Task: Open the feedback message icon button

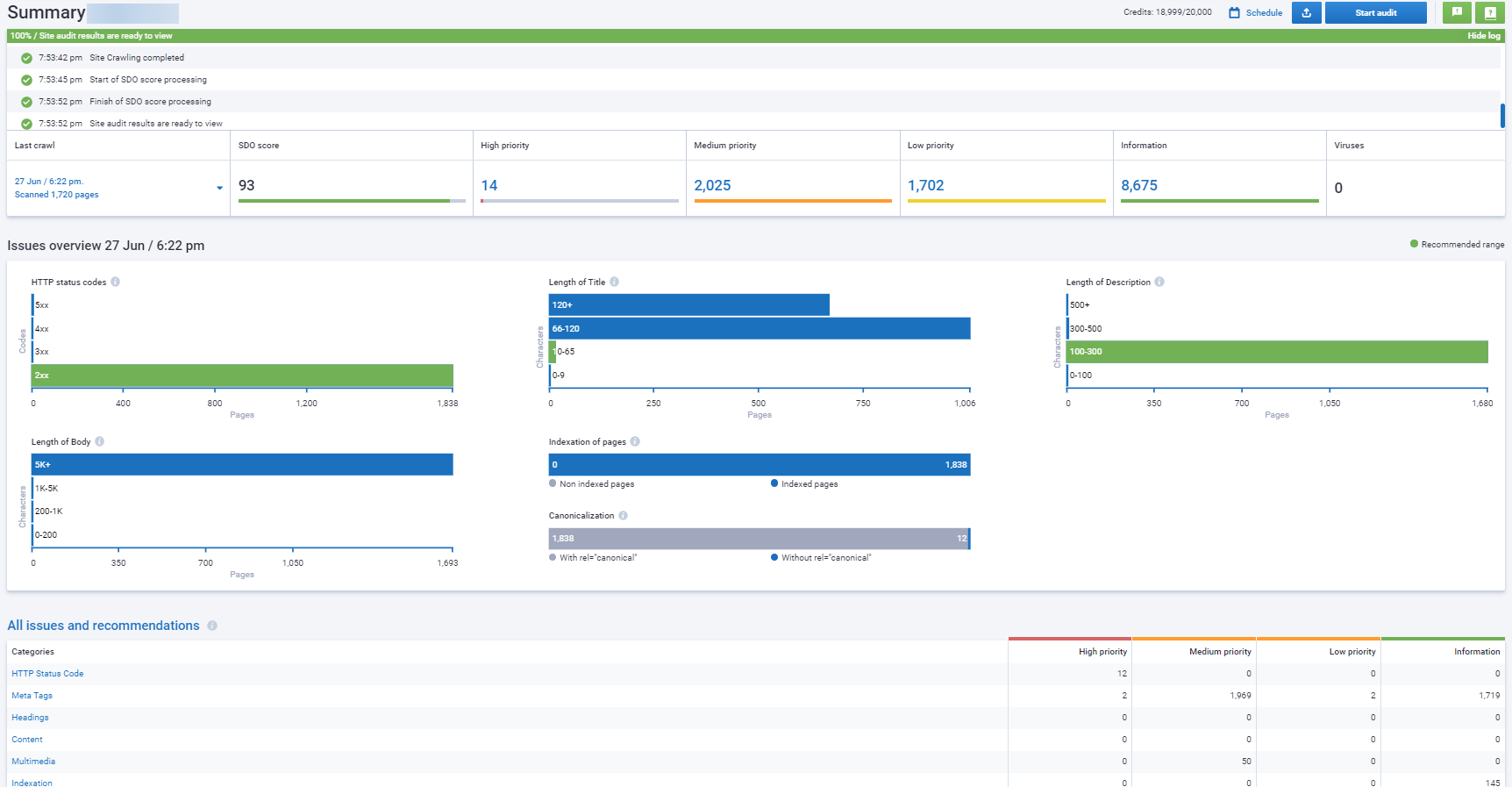Action: click(x=1457, y=12)
